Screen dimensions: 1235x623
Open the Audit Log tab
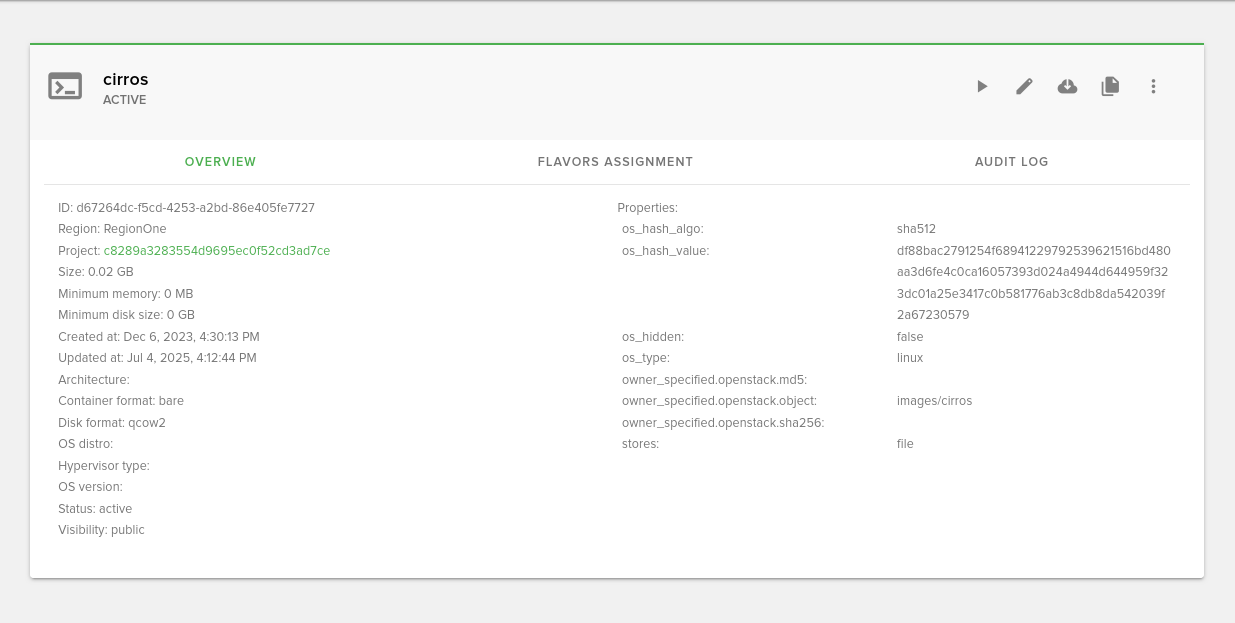tap(1011, 162)
